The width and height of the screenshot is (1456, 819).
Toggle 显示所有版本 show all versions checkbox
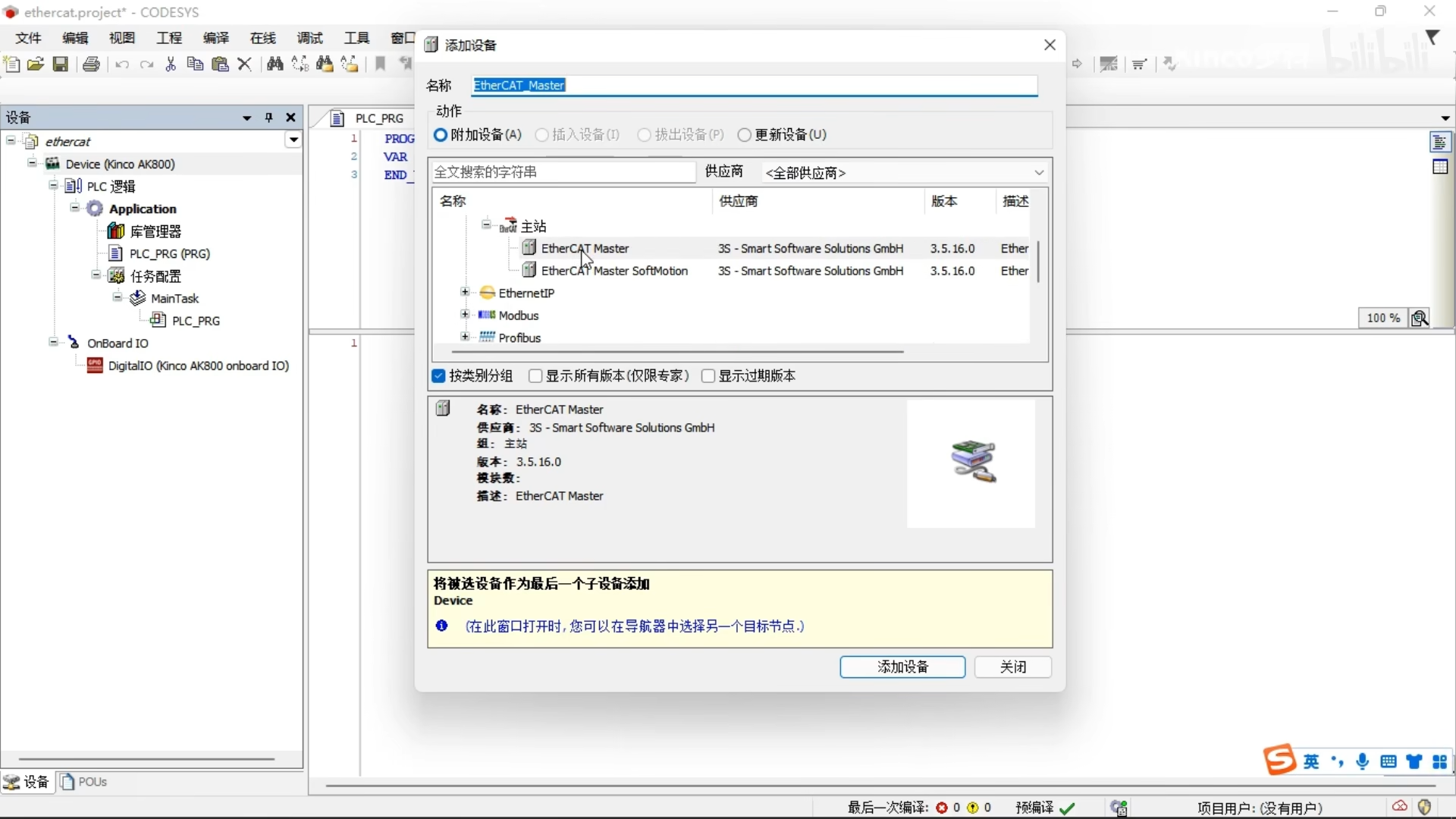click(535, 375)
